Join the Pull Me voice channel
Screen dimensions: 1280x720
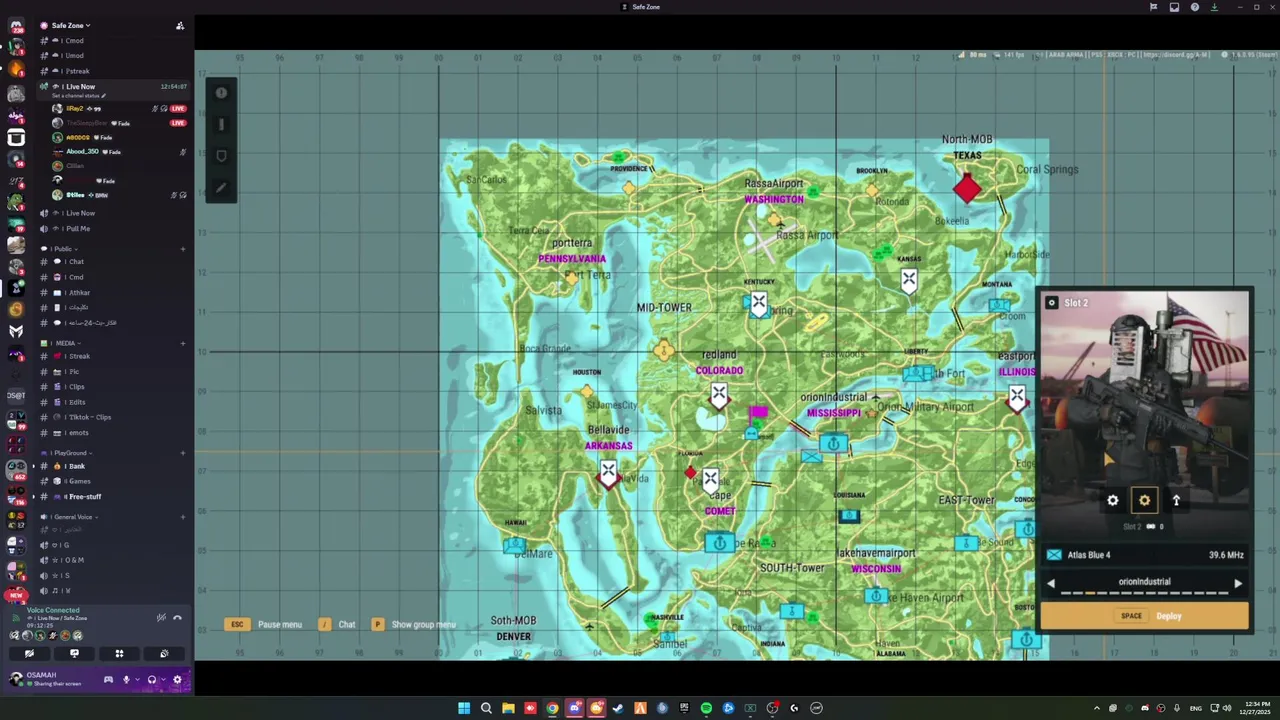point(112,228)
